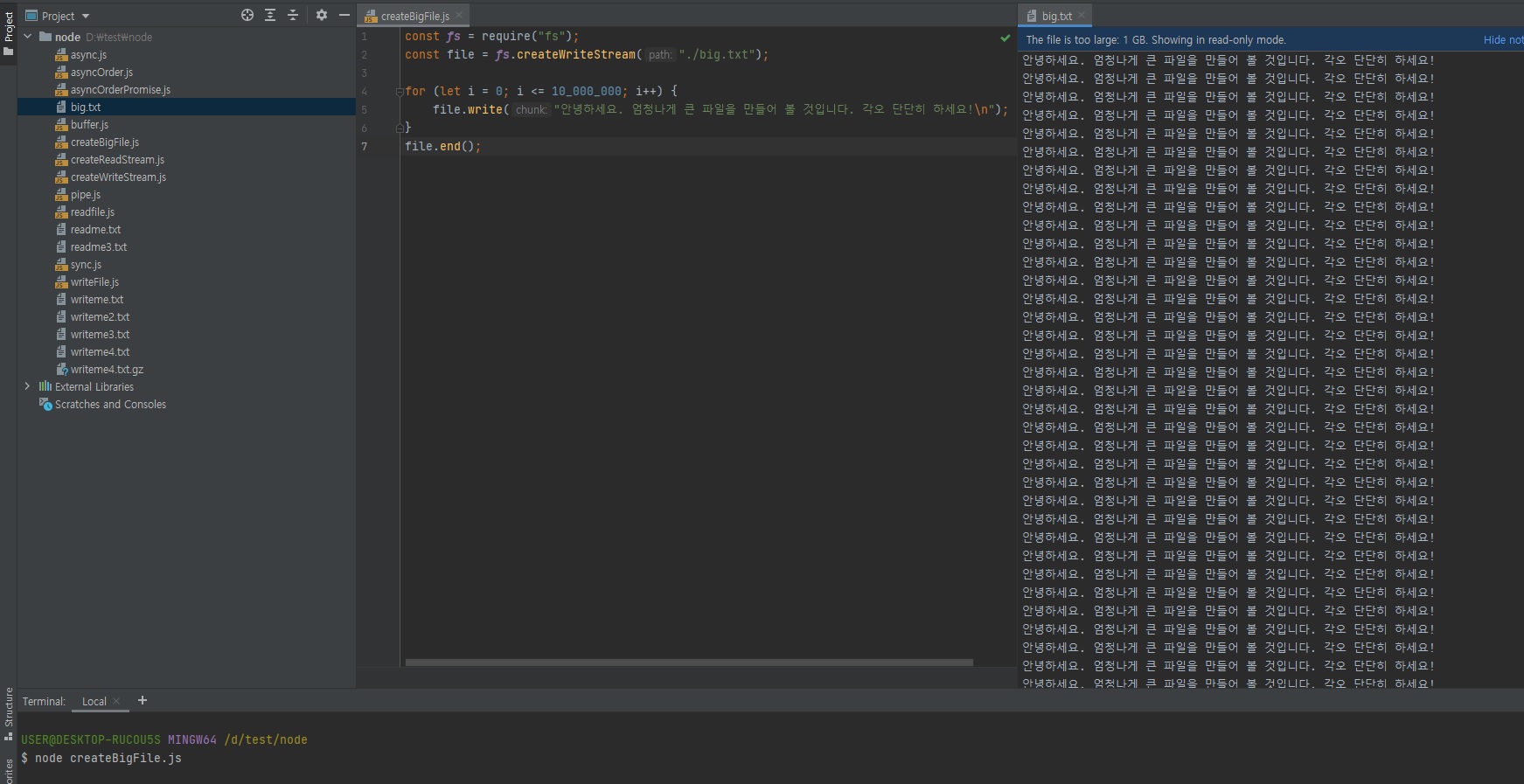Click the writeme.txt file icon
The image size is (1524, 784).
coord(61,300)
